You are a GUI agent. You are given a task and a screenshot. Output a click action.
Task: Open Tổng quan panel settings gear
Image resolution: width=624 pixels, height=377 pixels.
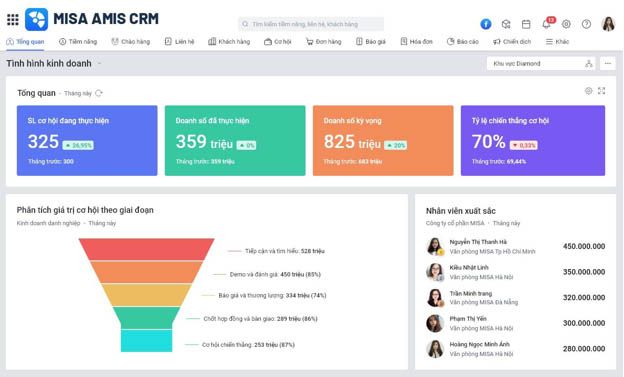click(588, 91)
